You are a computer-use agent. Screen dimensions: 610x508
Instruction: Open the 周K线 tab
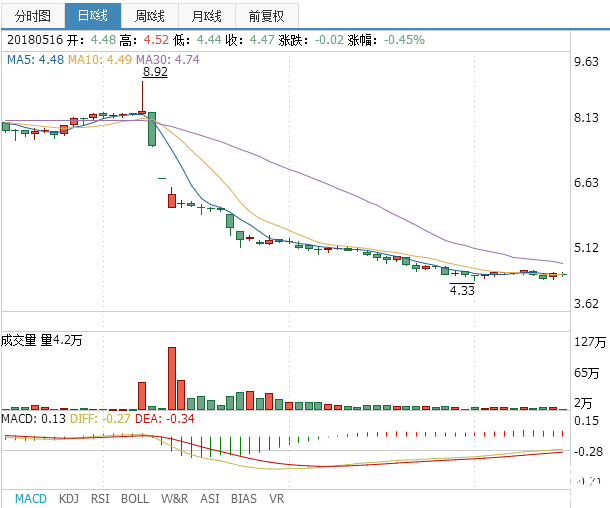pos(149,16)
